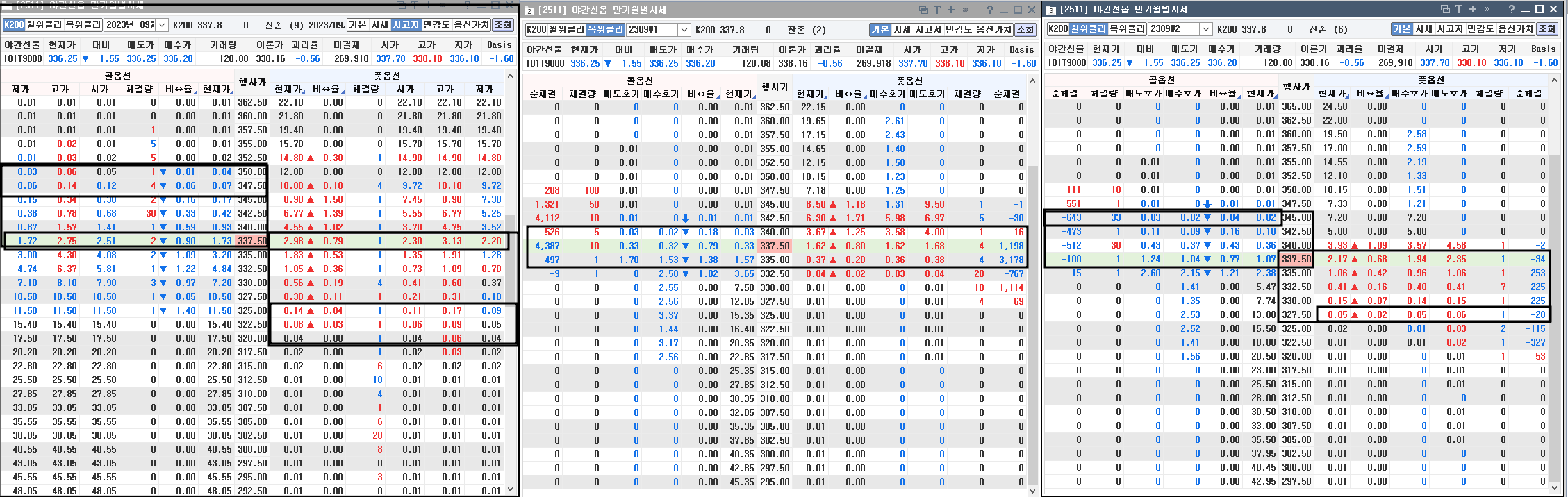The height and width of the screenshot is (497, 1568).
Task: Click 조회 button in the left window
Action: click(x=503, y=25)
